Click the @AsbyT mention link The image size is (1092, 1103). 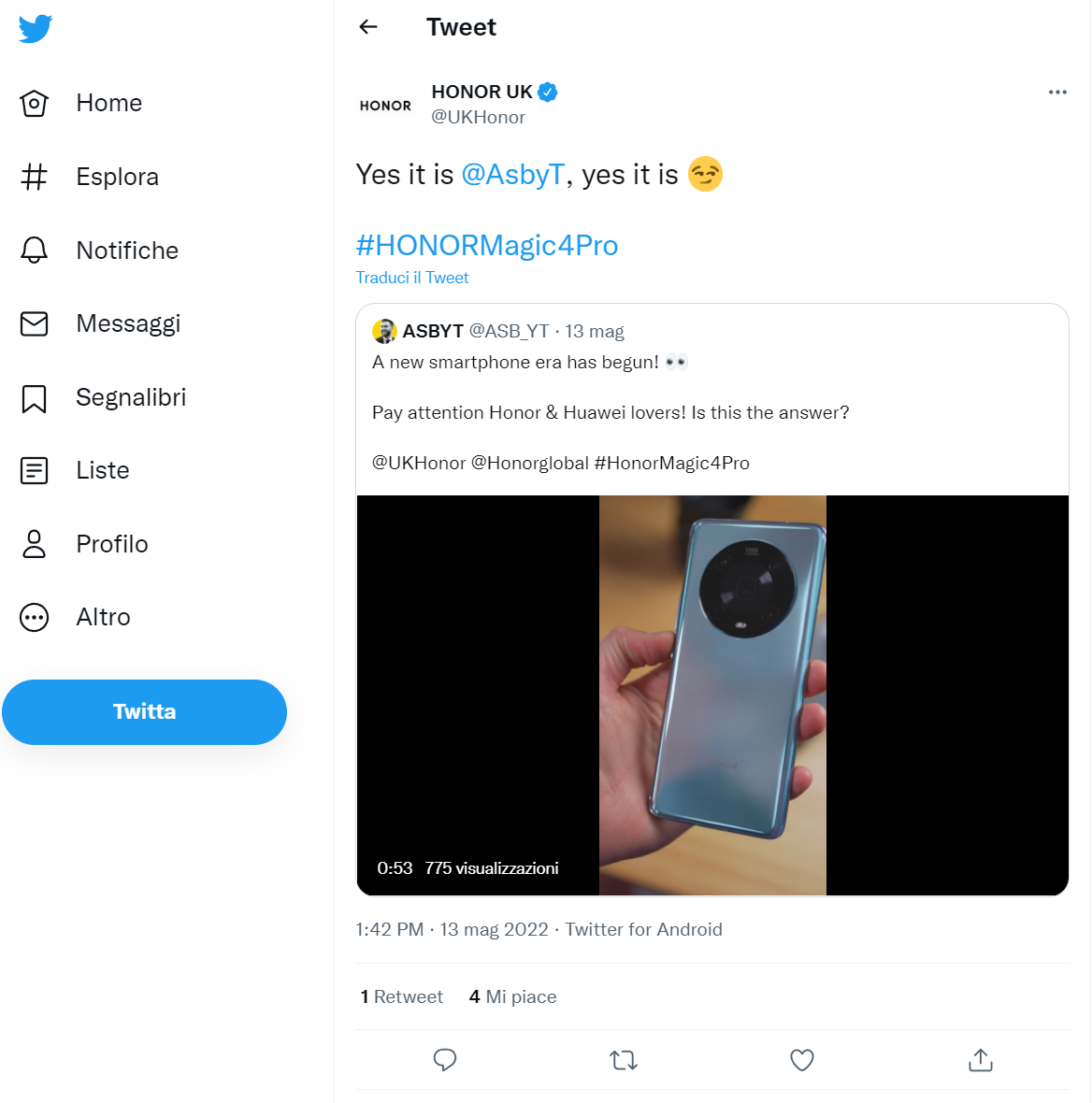coord(513,175)
